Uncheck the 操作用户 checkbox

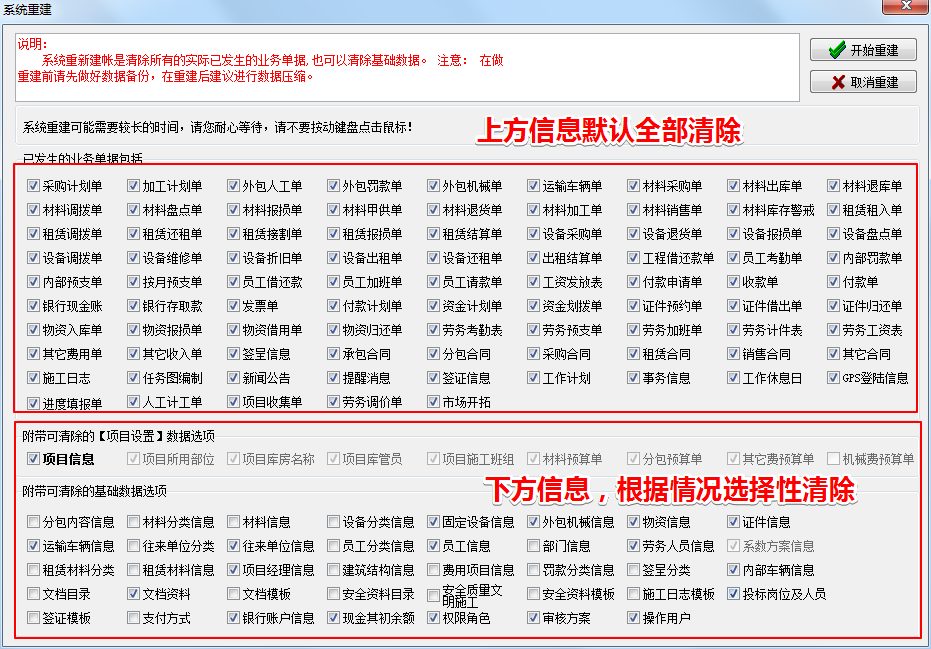point(634,618)
